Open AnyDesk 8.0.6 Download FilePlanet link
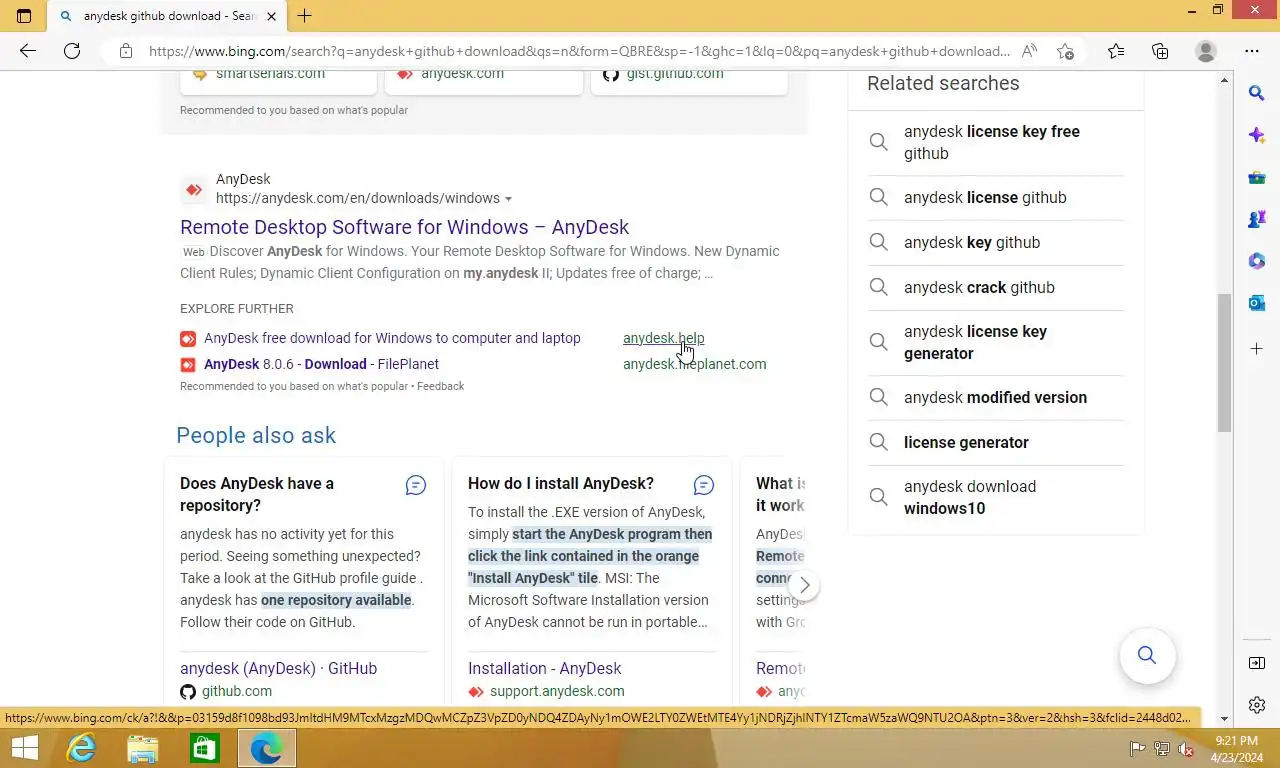Screen dimensions: 1280x768 321,364
